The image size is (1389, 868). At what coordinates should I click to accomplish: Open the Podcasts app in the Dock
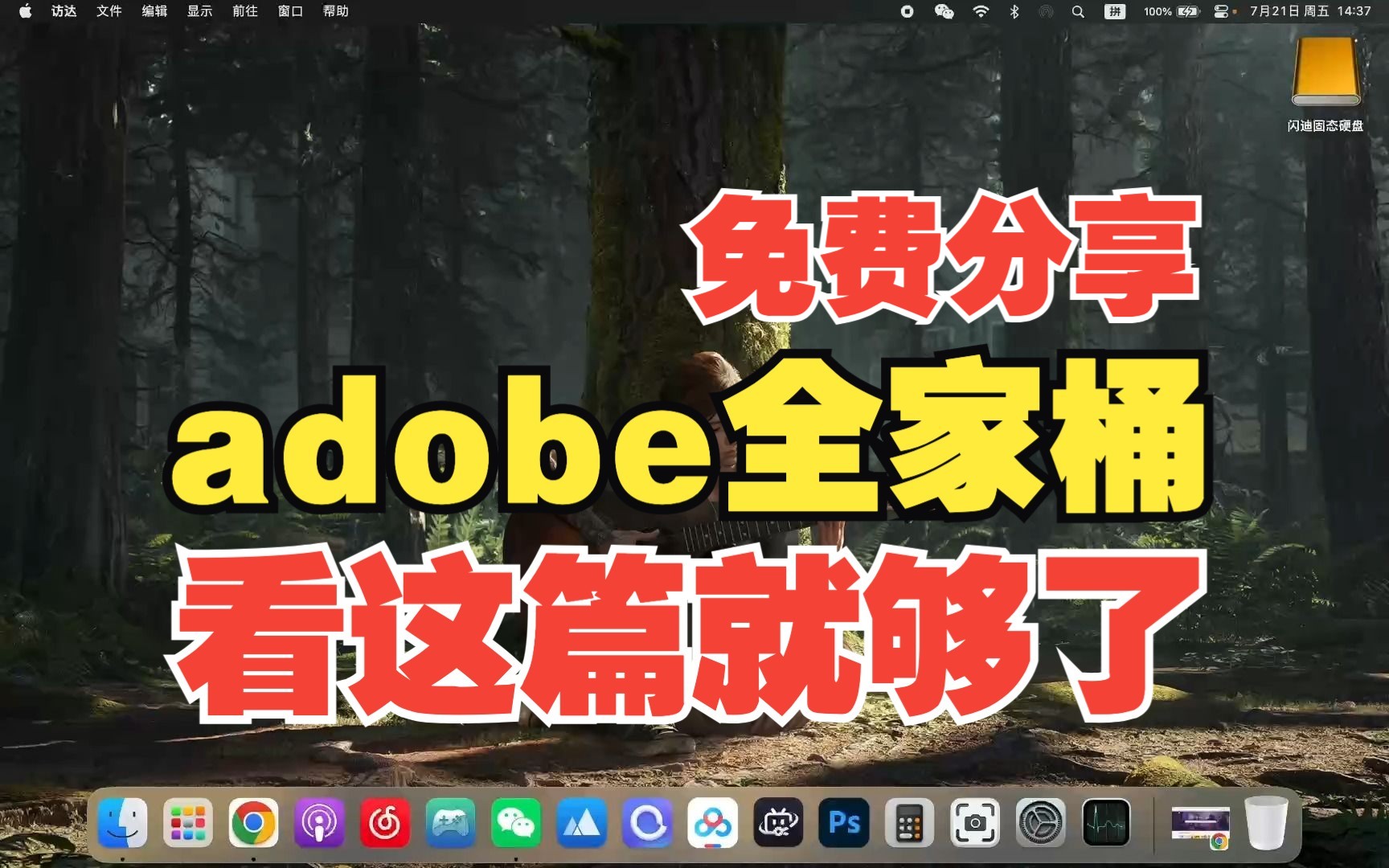319,823
